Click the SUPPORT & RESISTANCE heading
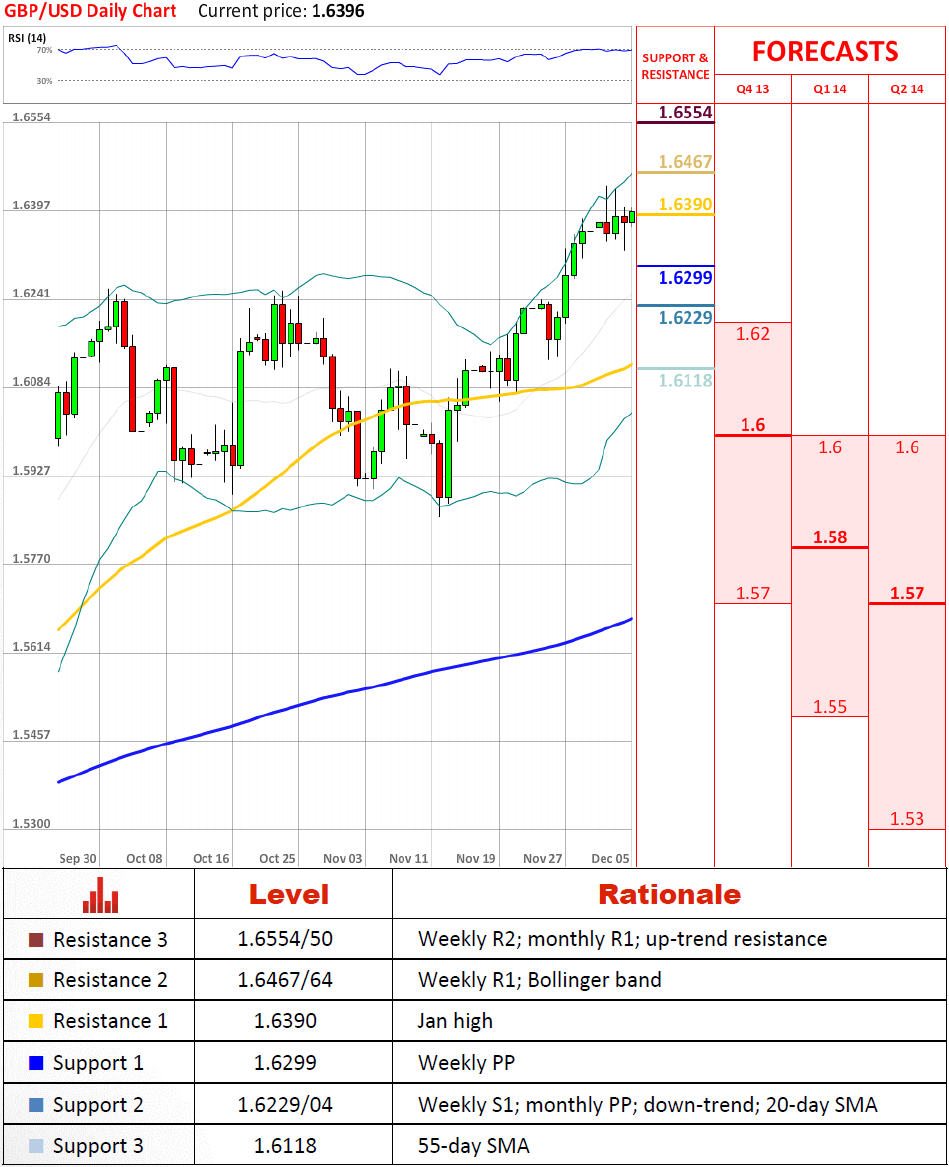 675,66
